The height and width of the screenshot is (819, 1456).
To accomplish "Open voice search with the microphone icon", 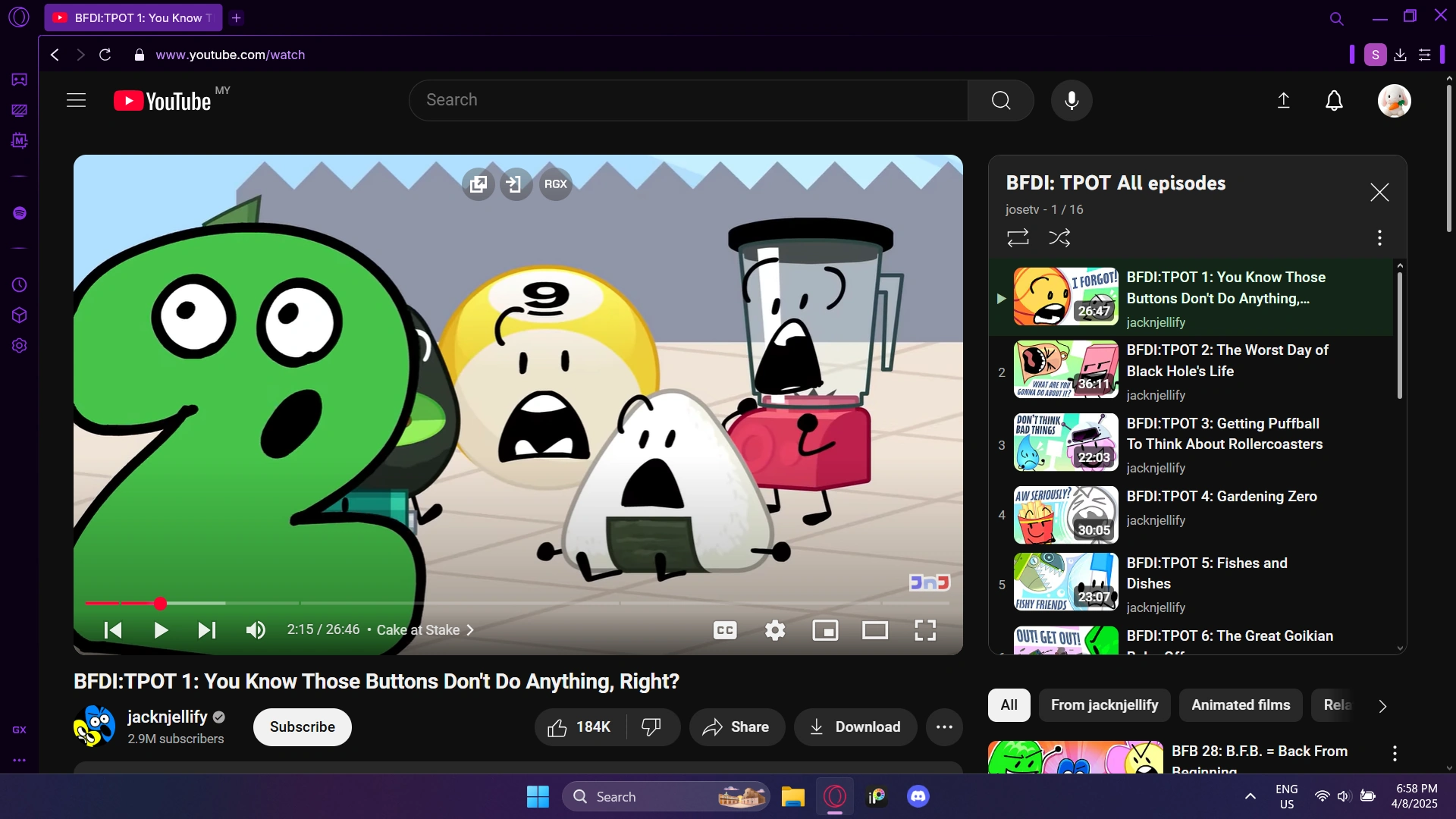I will [1071, 100].
